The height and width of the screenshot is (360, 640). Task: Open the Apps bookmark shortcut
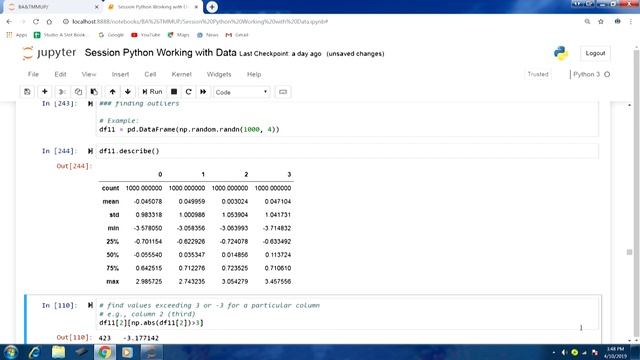(x=16, y=35)
